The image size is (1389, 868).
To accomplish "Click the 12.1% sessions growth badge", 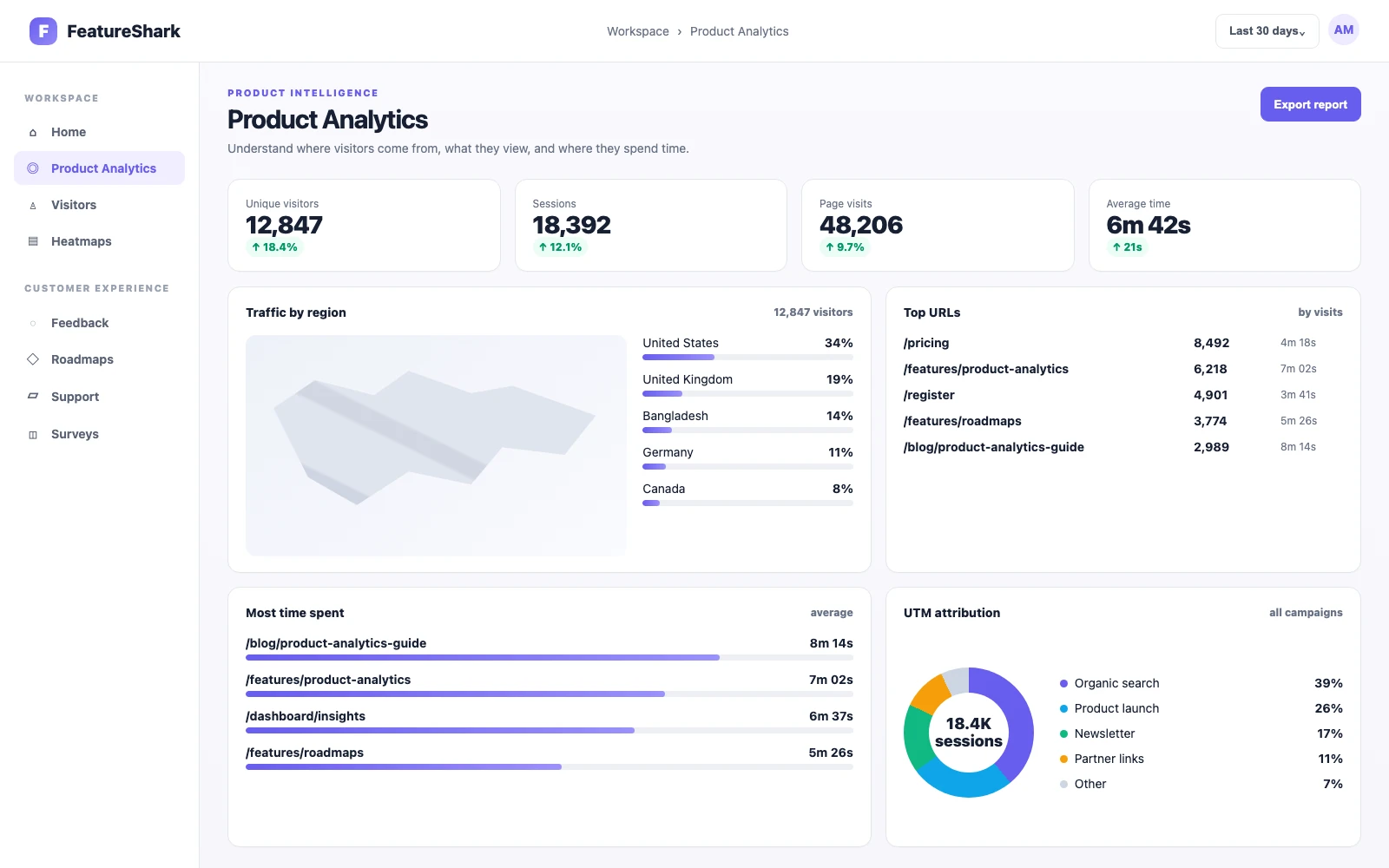I will click(560, 247).
